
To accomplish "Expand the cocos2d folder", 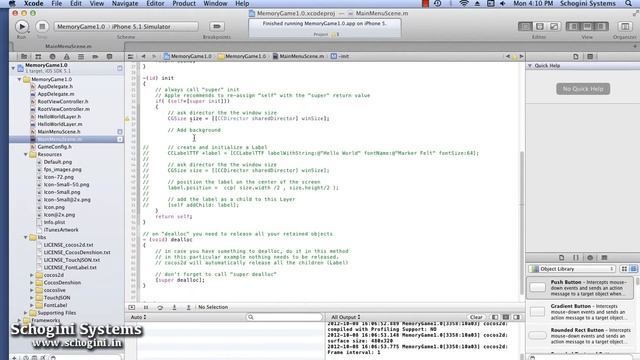I will pyautogui.click(x=32, y=275).
